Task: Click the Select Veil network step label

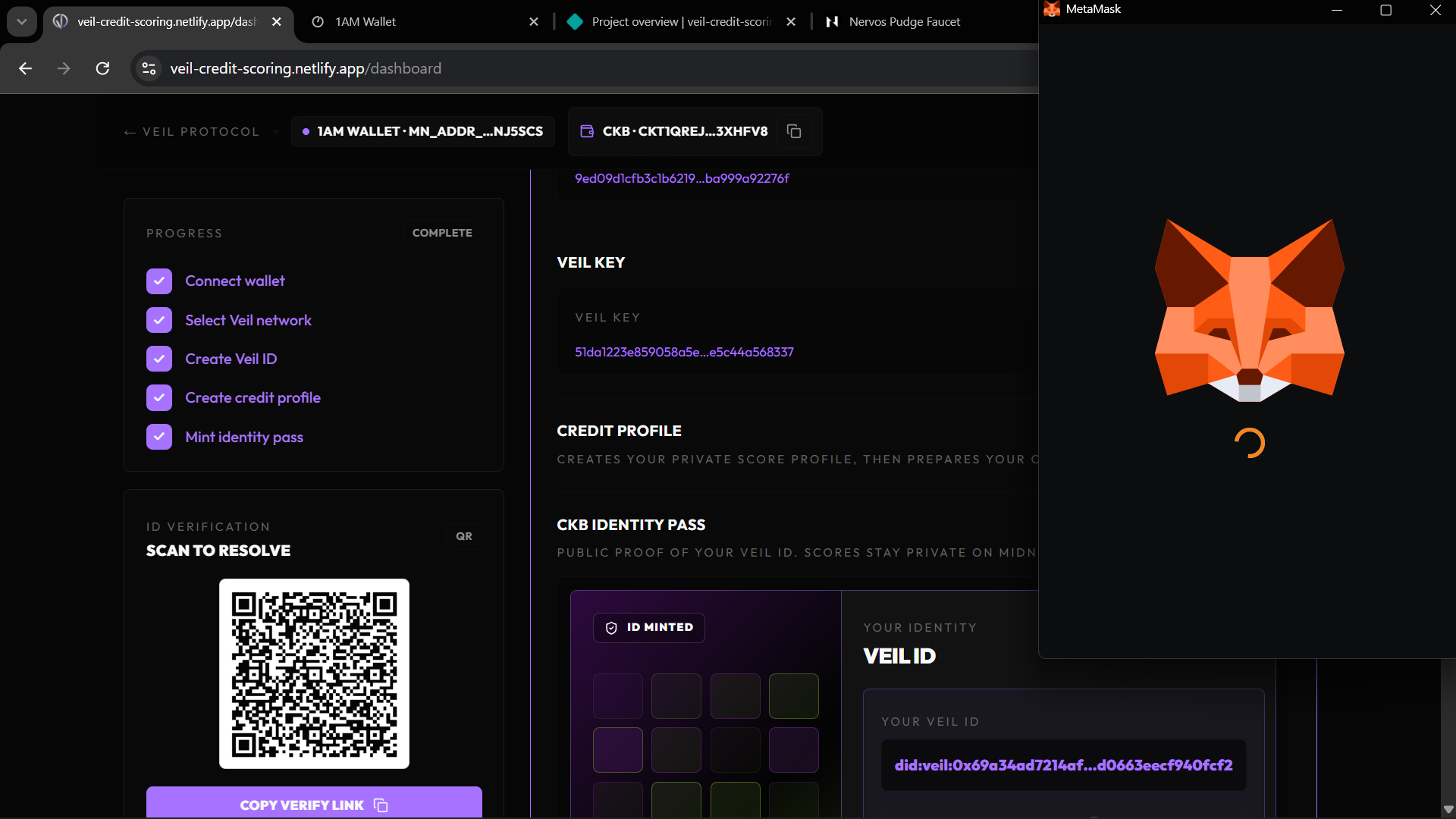Action: (x=248, y=320)
